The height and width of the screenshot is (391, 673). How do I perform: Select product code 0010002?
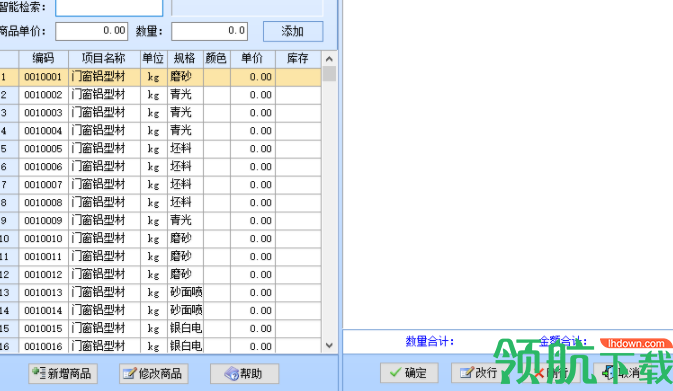43,95
